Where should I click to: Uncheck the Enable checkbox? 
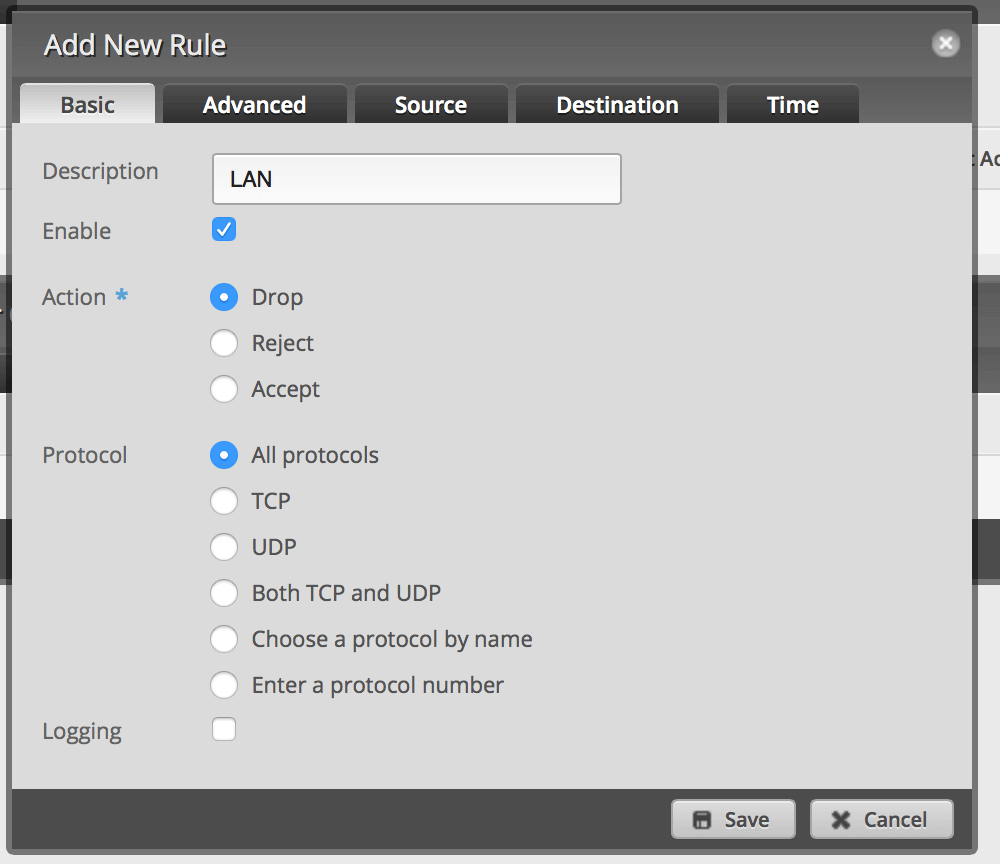pos(224,230)
